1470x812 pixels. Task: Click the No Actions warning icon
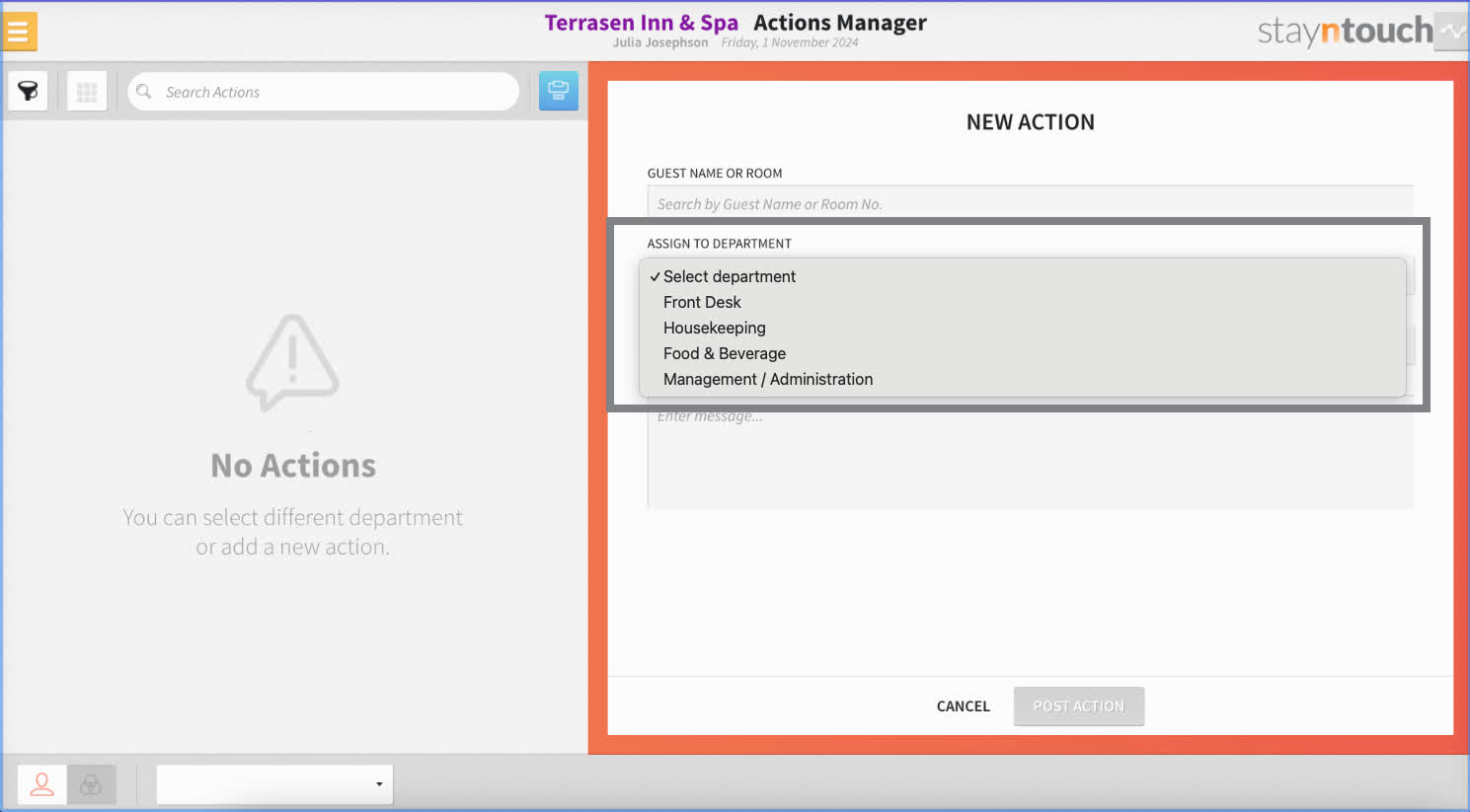[292, 362]
